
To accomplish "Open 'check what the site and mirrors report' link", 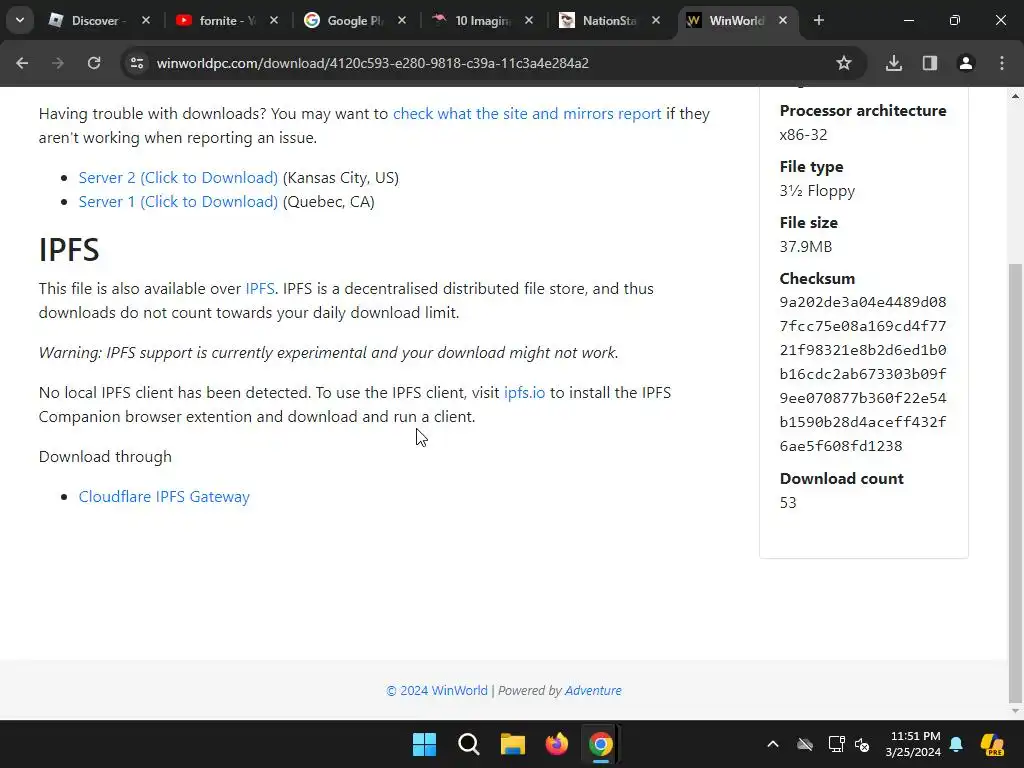I will (x=527, y=114).
